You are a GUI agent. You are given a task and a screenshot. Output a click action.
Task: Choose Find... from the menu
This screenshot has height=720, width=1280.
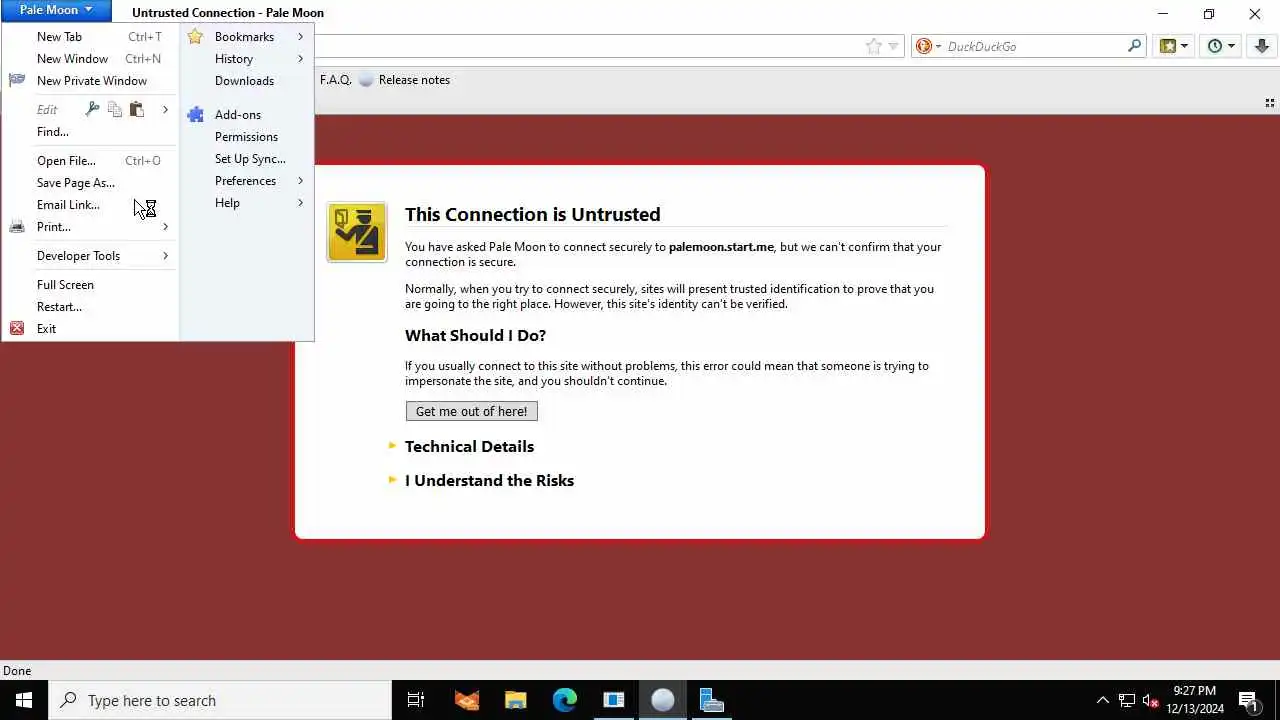pos(91,132)
